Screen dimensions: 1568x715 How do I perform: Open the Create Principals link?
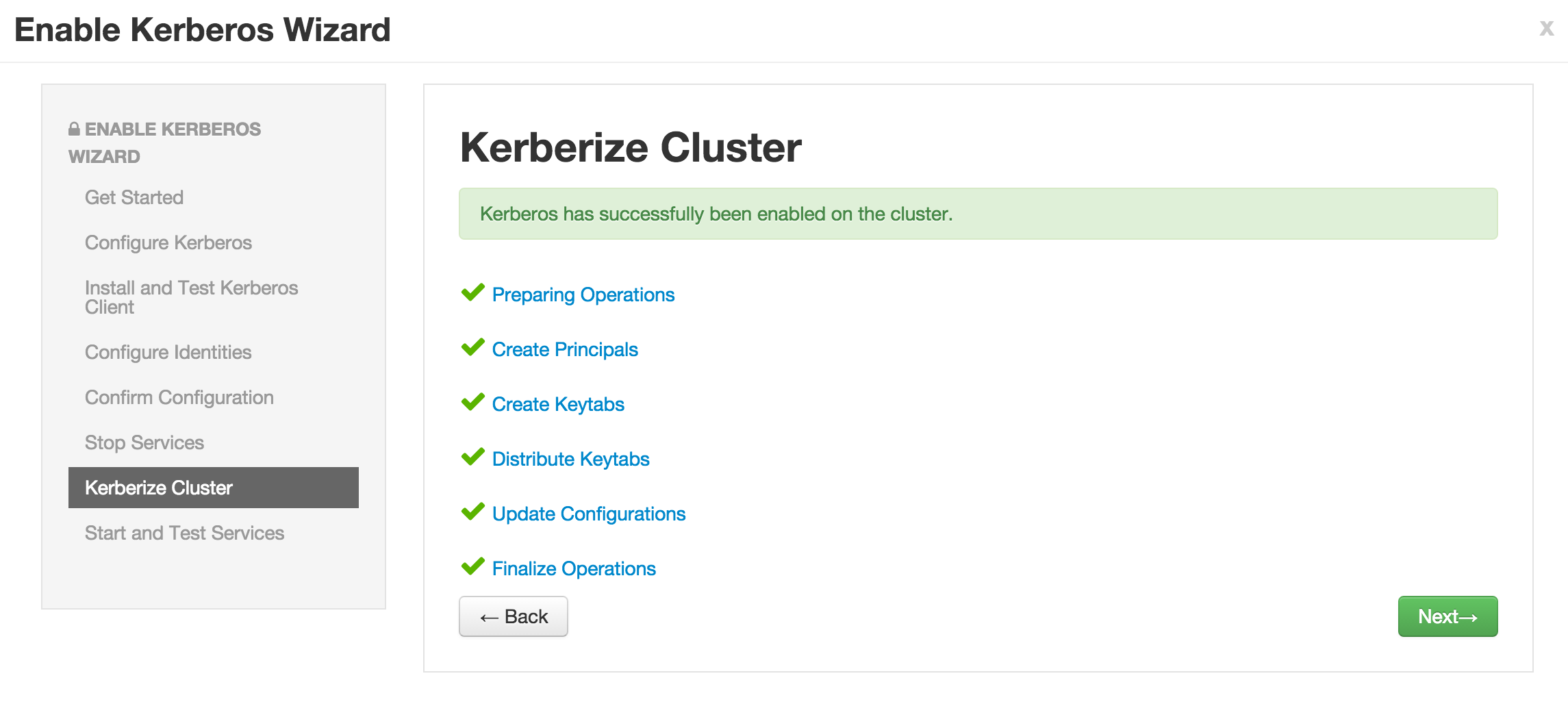565,349
